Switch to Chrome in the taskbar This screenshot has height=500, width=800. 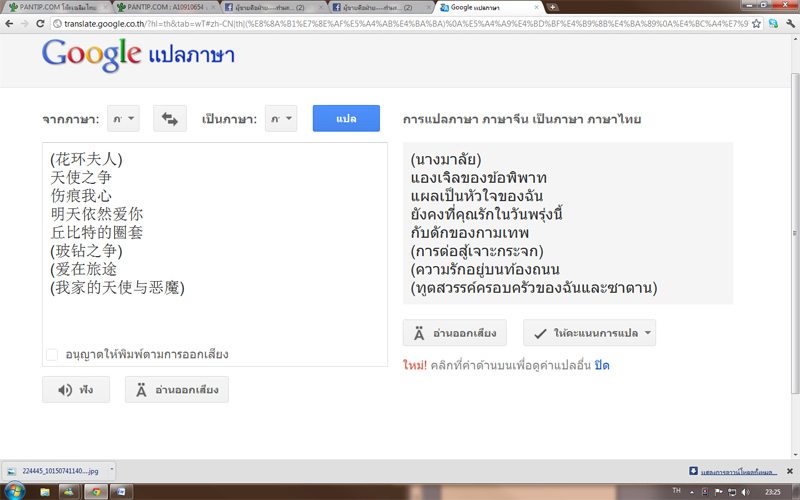(96, 492)
